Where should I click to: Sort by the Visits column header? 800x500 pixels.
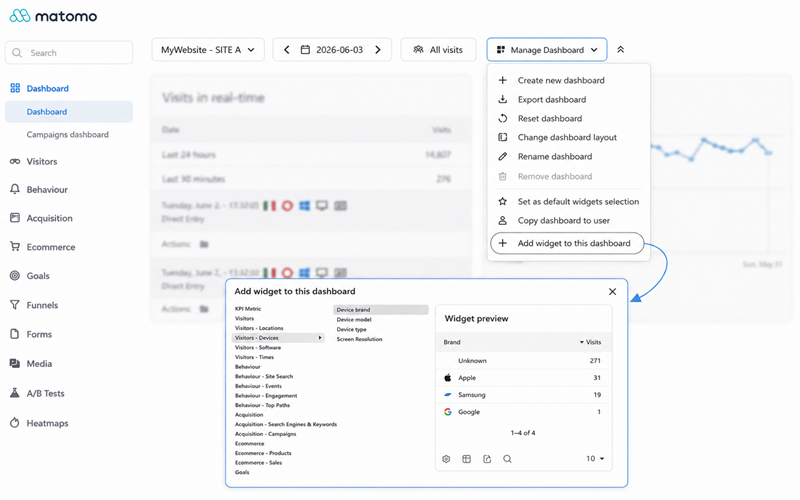(x=590, y=342)
